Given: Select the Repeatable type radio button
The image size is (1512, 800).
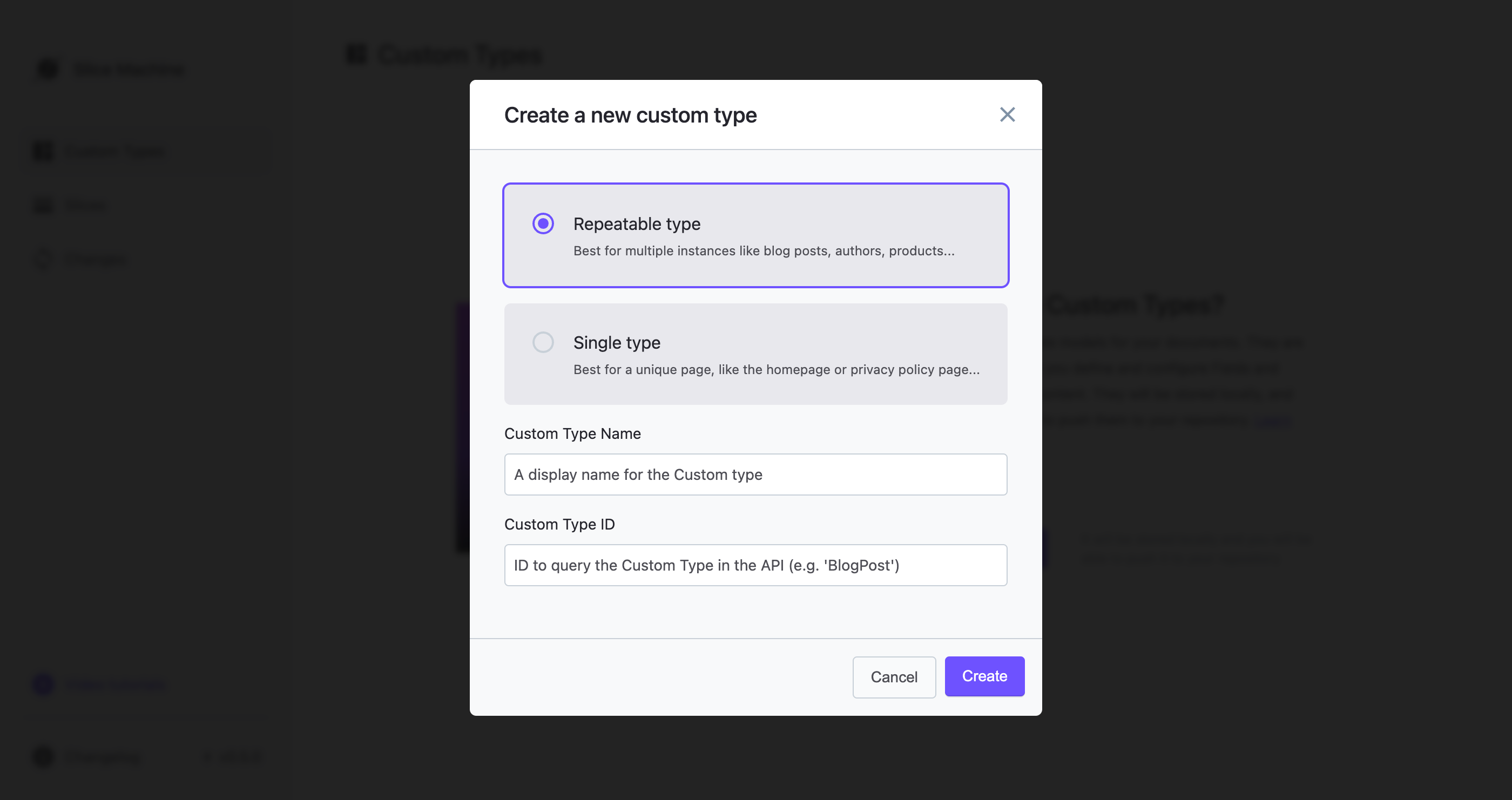Looking at the screenshot, I should [543, 223].
